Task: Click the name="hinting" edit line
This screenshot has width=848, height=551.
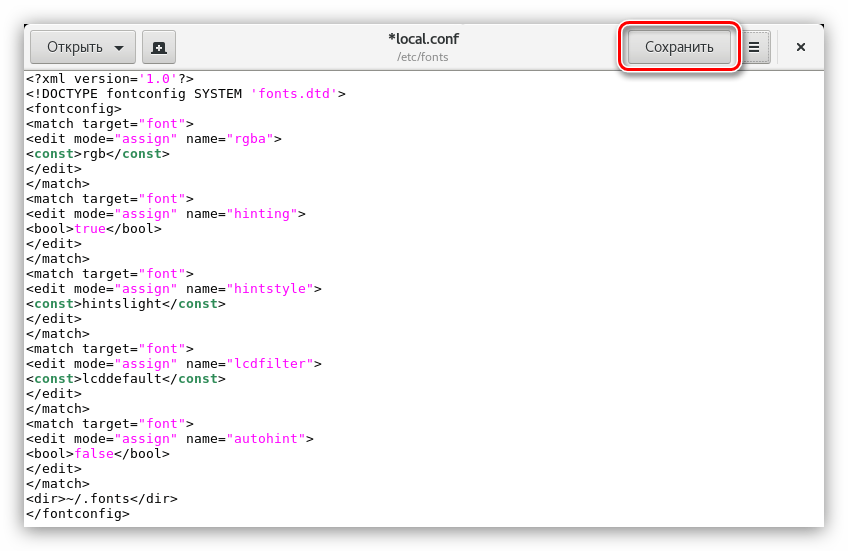Action: (x=165, y=214)
